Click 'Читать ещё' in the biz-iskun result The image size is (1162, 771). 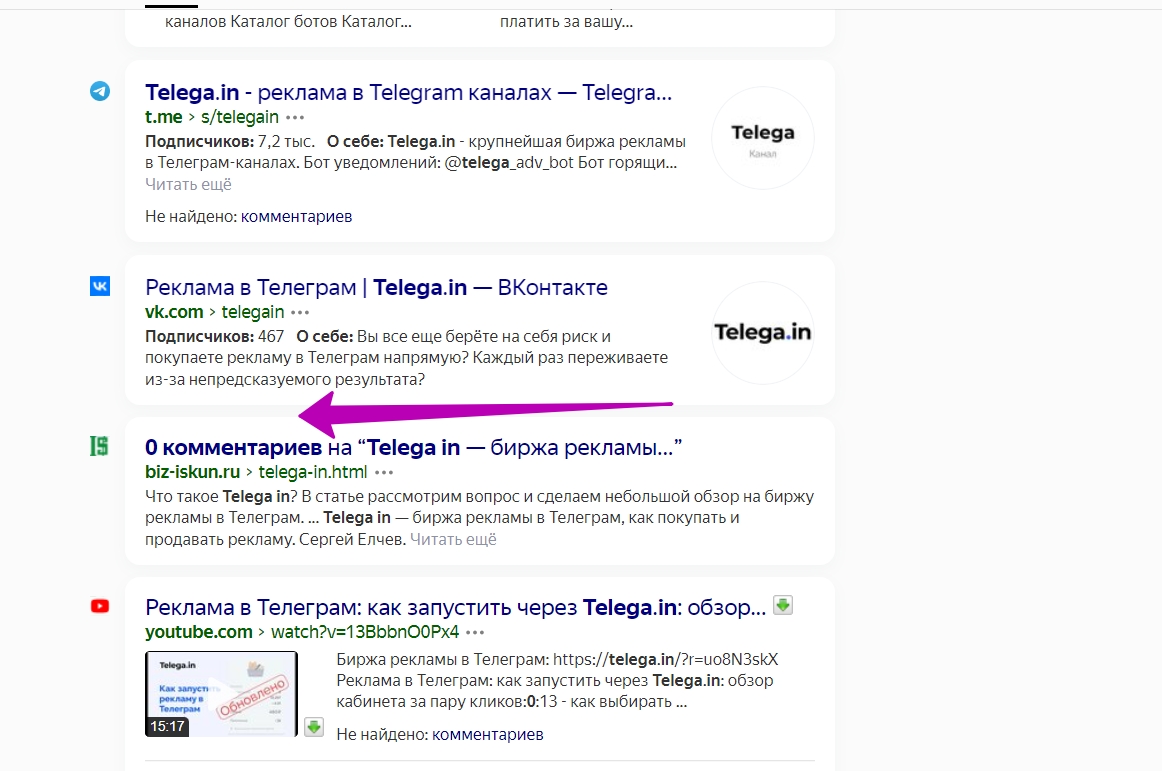tap(453, 540)
